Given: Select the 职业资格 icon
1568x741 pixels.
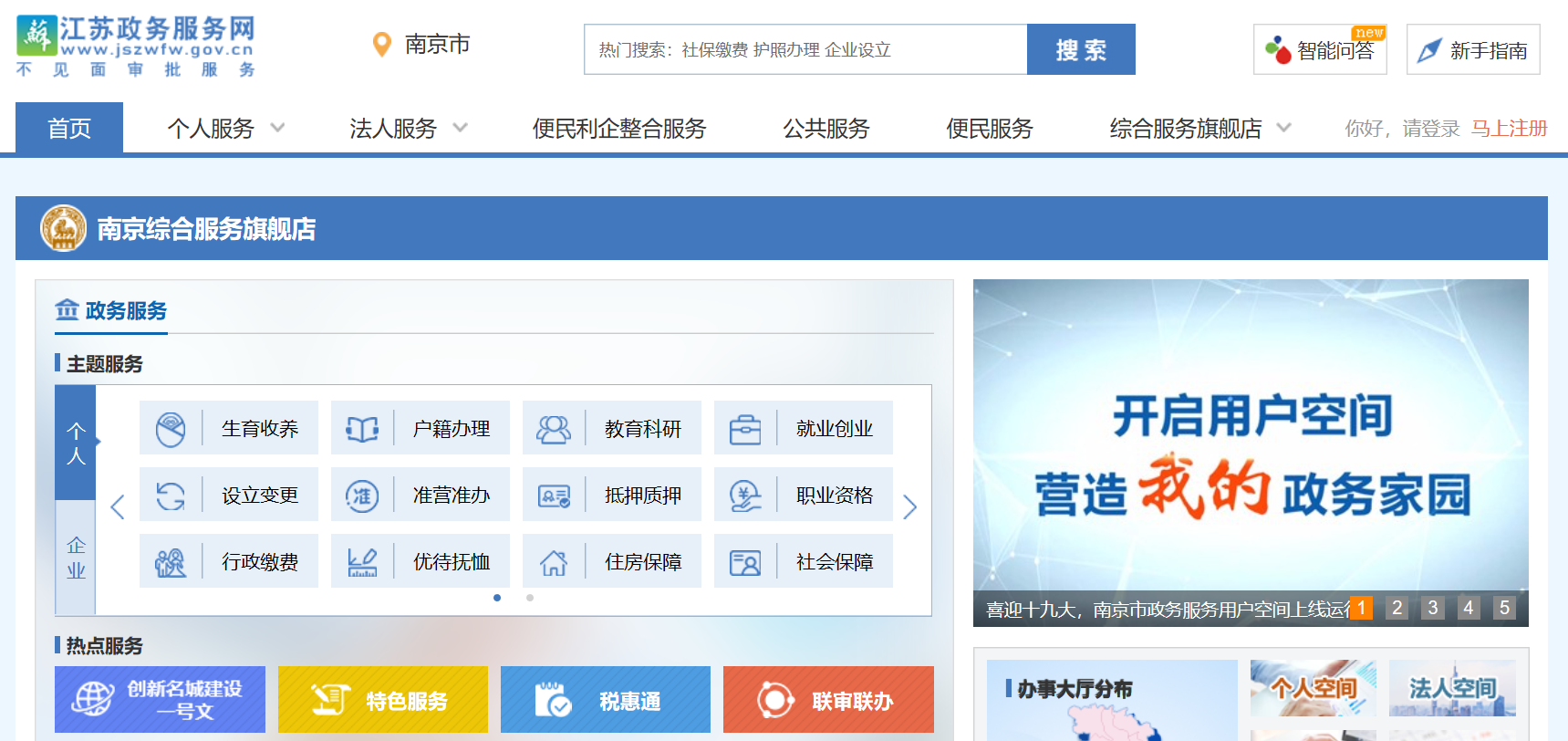Looking at the screenshot, I should coord(745,496).
